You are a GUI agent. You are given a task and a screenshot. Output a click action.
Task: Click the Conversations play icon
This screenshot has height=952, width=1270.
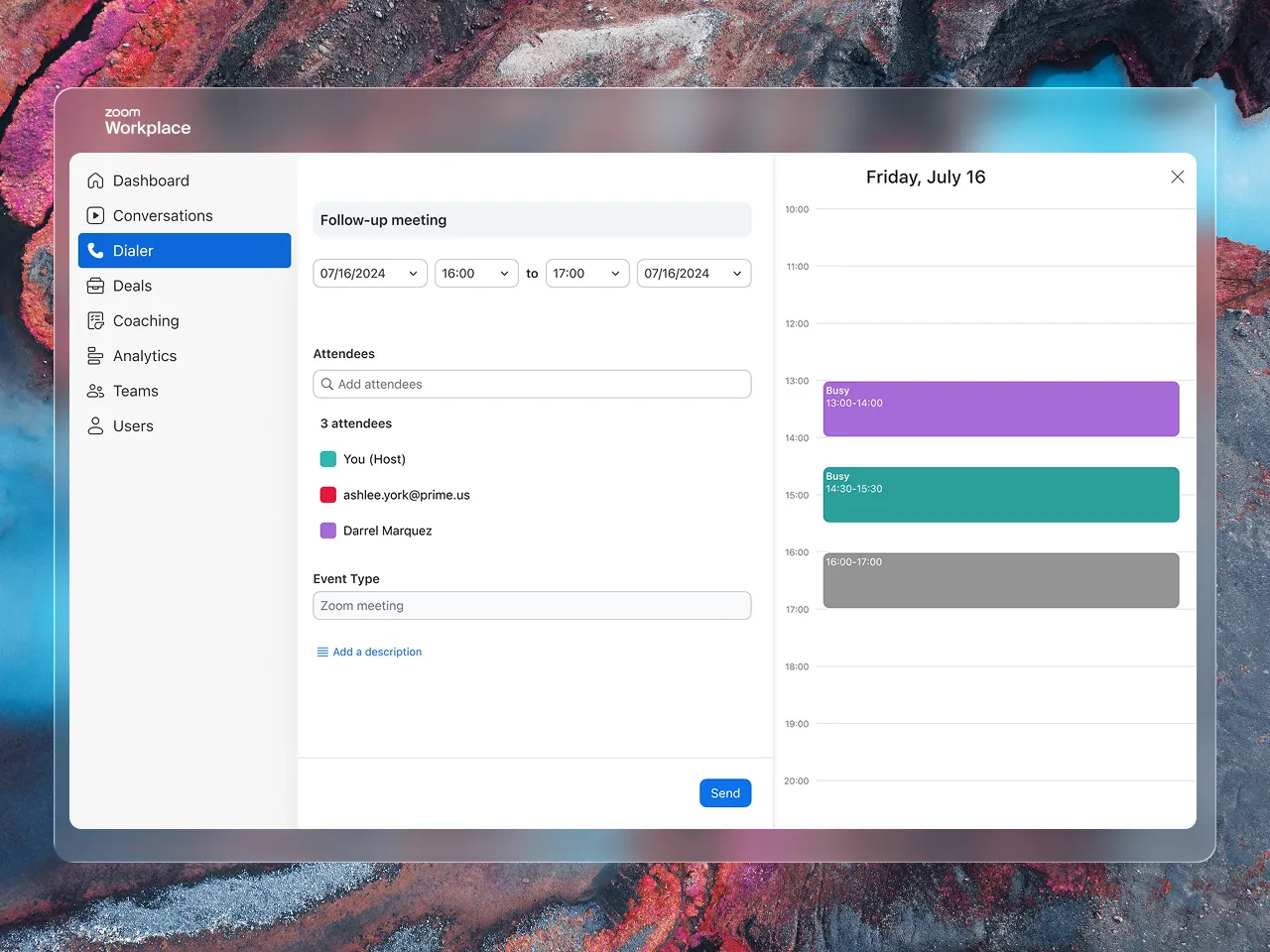click(95, 215)
